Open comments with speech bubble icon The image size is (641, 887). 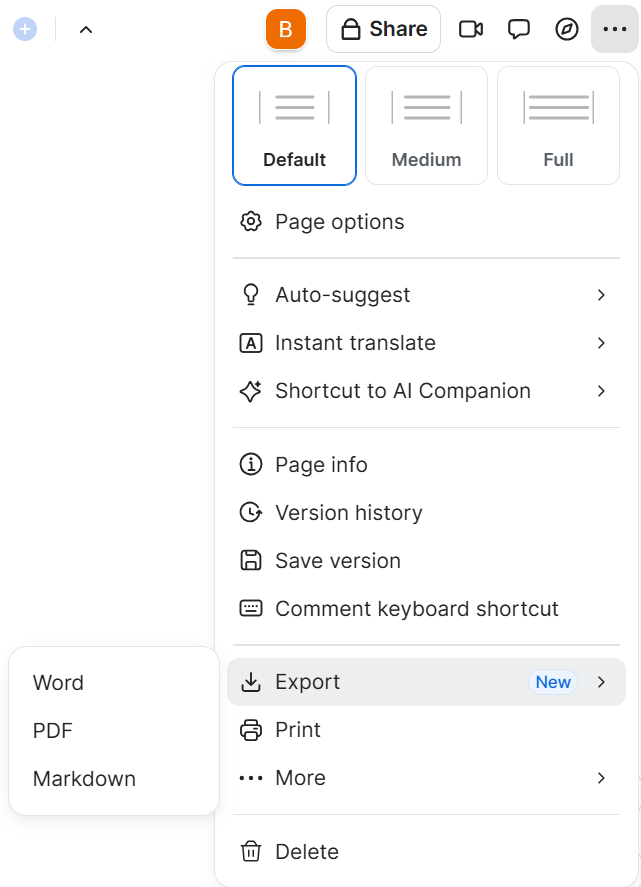pos(519,29)
